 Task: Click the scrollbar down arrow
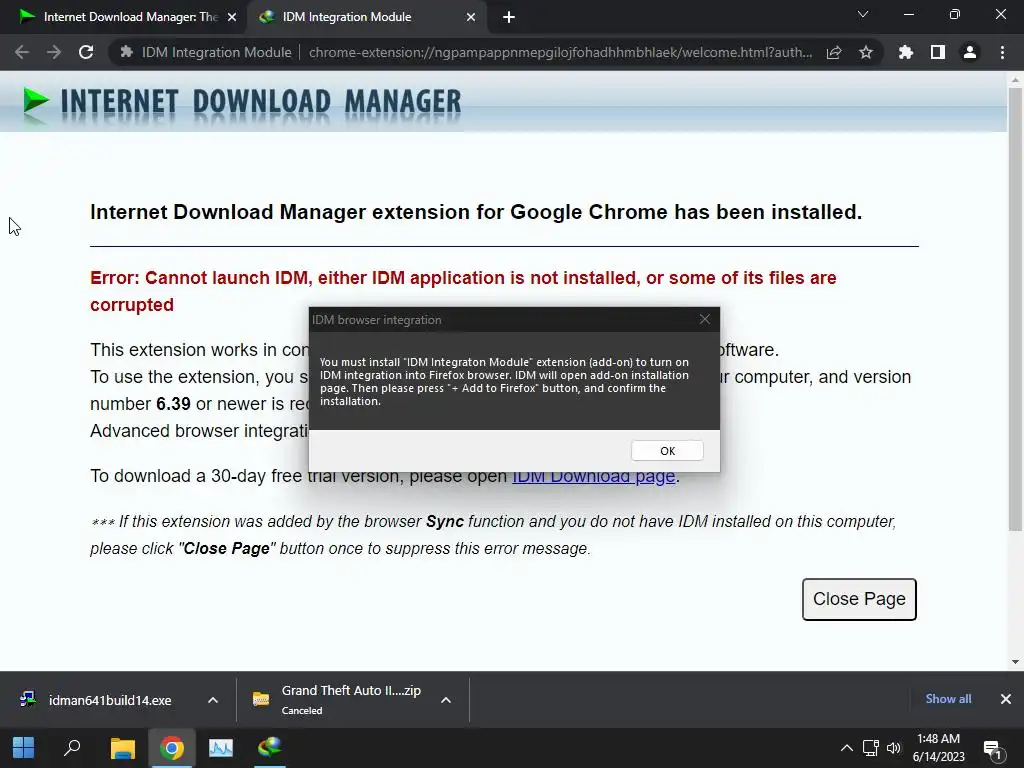1015,662
